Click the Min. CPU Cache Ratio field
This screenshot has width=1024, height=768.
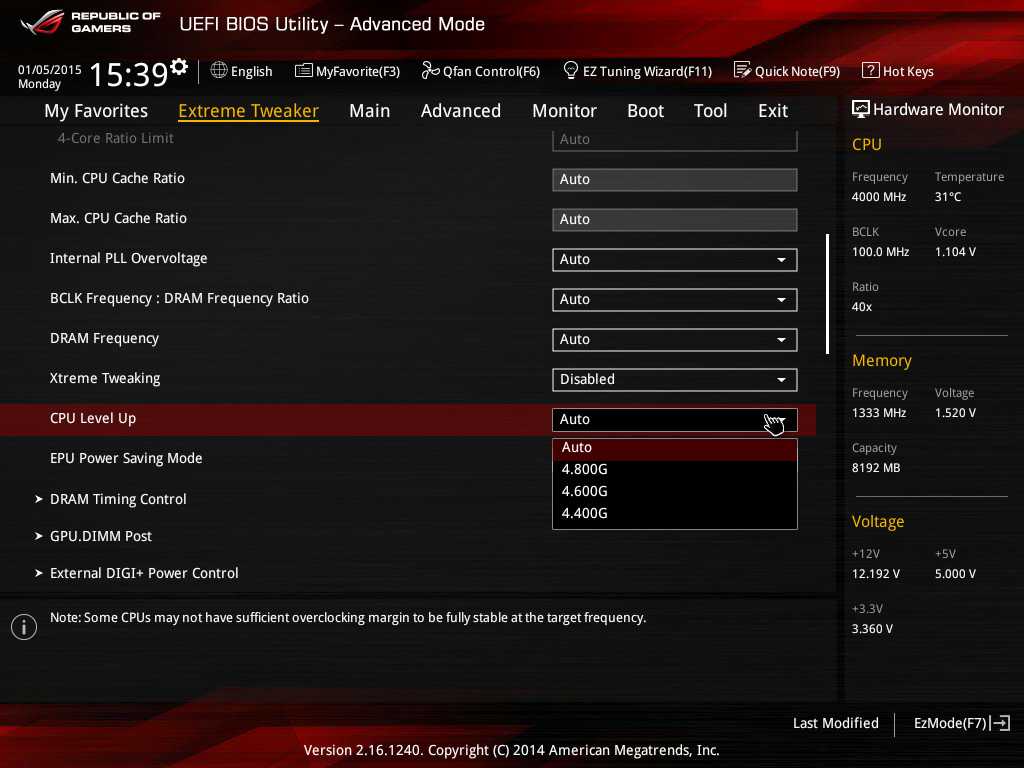[x=674, y=180]
